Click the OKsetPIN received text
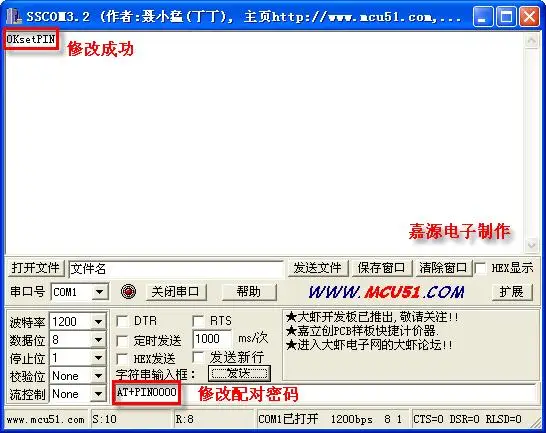Image resolution: width=546 pixels, height=433 pixels. point(31,39)
